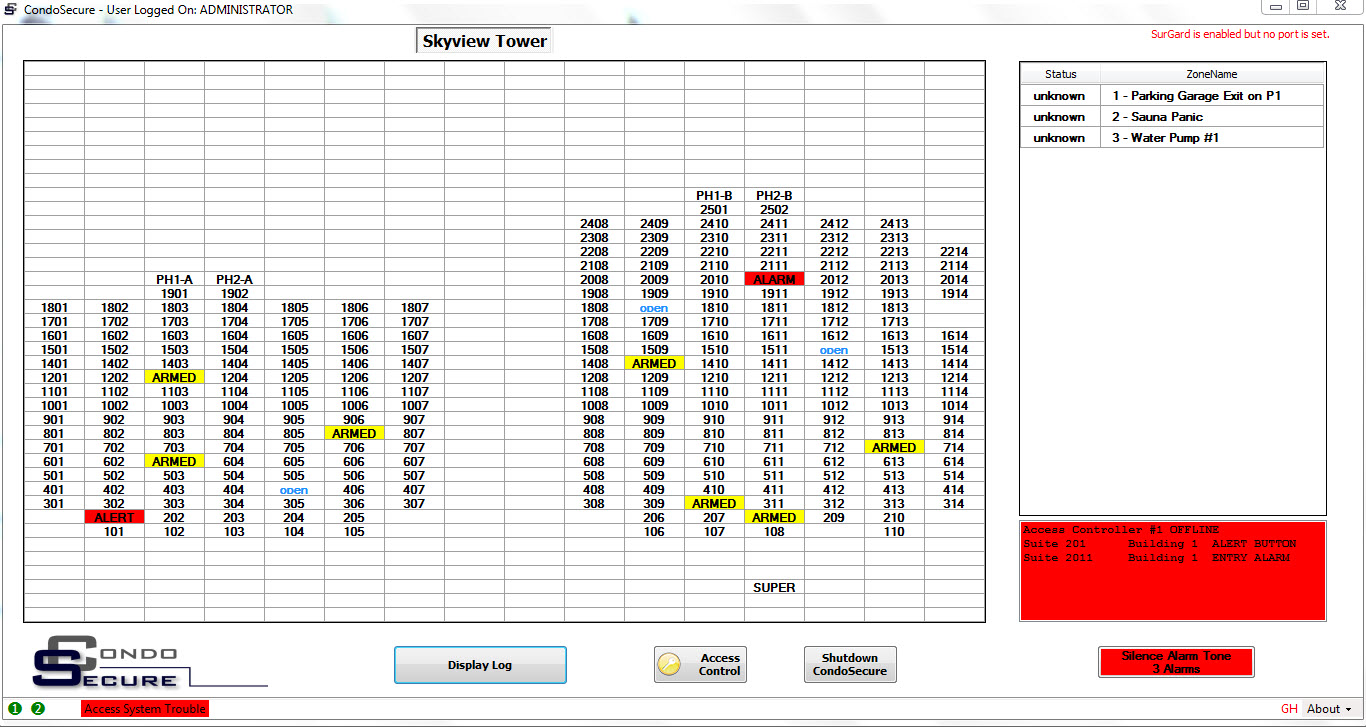Select the Sauna Panic zone row
The image size is (1366, 727).
coord(1212,117)
